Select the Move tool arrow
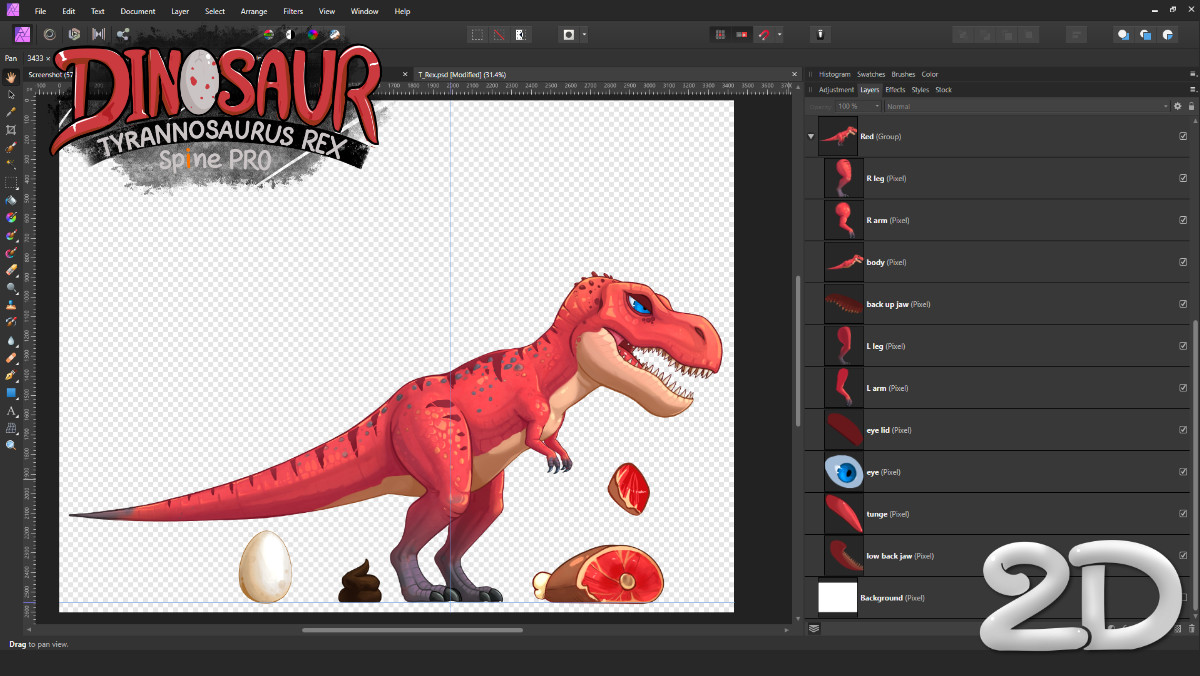 (11, 95)
